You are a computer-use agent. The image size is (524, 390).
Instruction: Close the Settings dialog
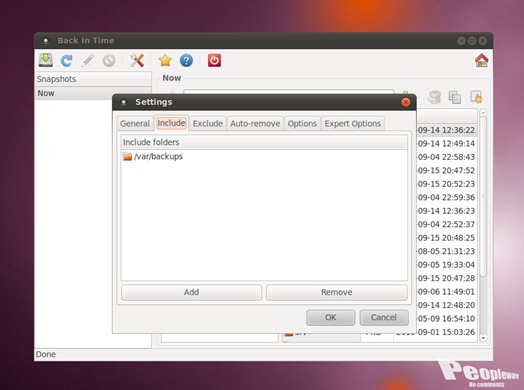(406, 102)
